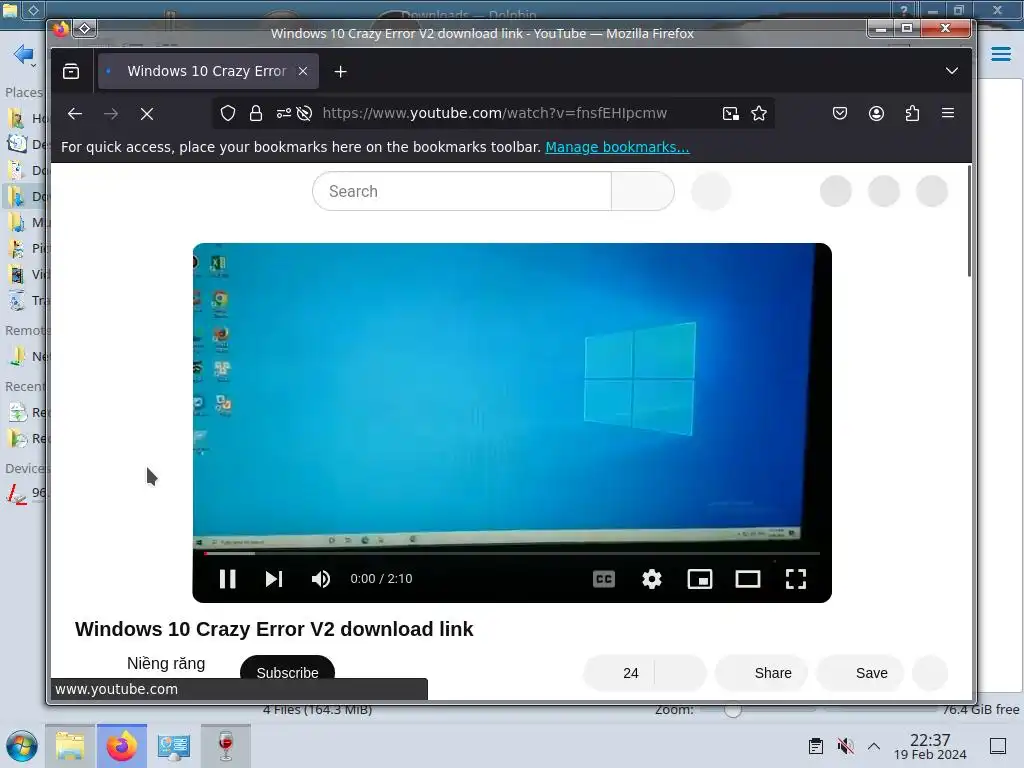Focus the YouTube Search field
Viewport: 1024px width, 768px height.
coord(462,191)
